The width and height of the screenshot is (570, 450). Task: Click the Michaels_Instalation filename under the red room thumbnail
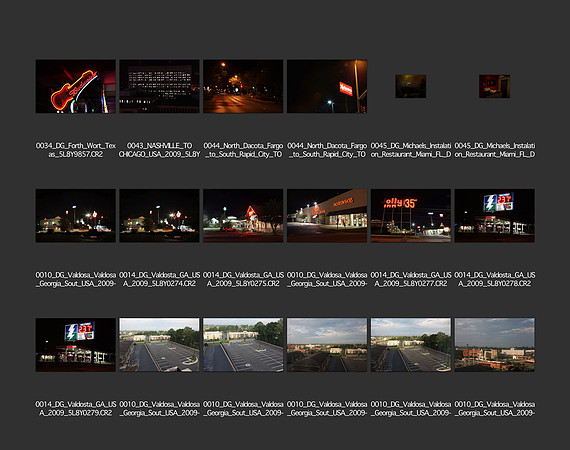[x=495, y=150]
